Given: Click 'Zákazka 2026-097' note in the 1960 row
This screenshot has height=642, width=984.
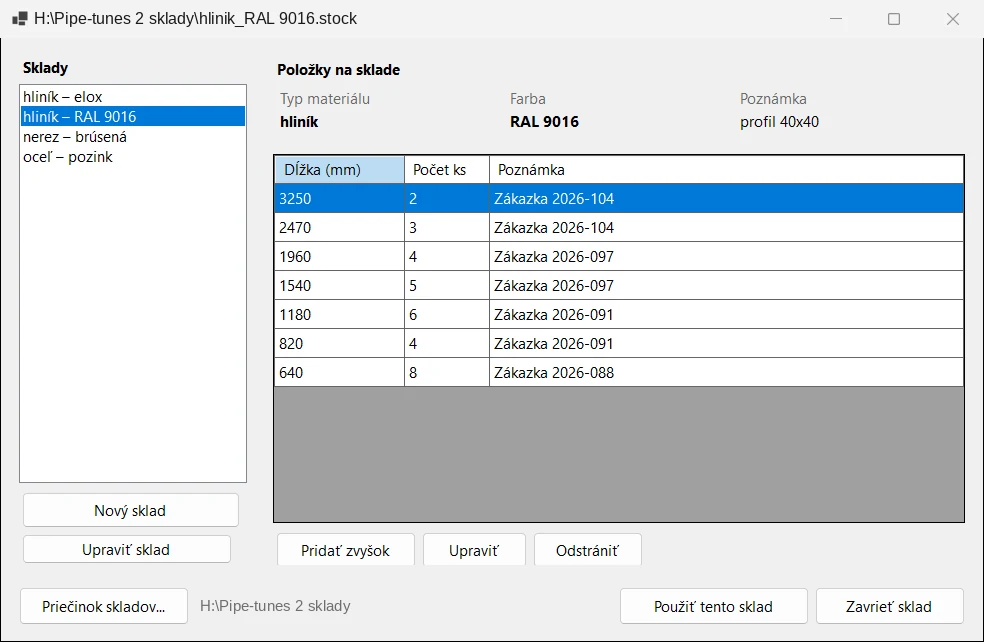Looking at the screenshot, I should 726,256.
